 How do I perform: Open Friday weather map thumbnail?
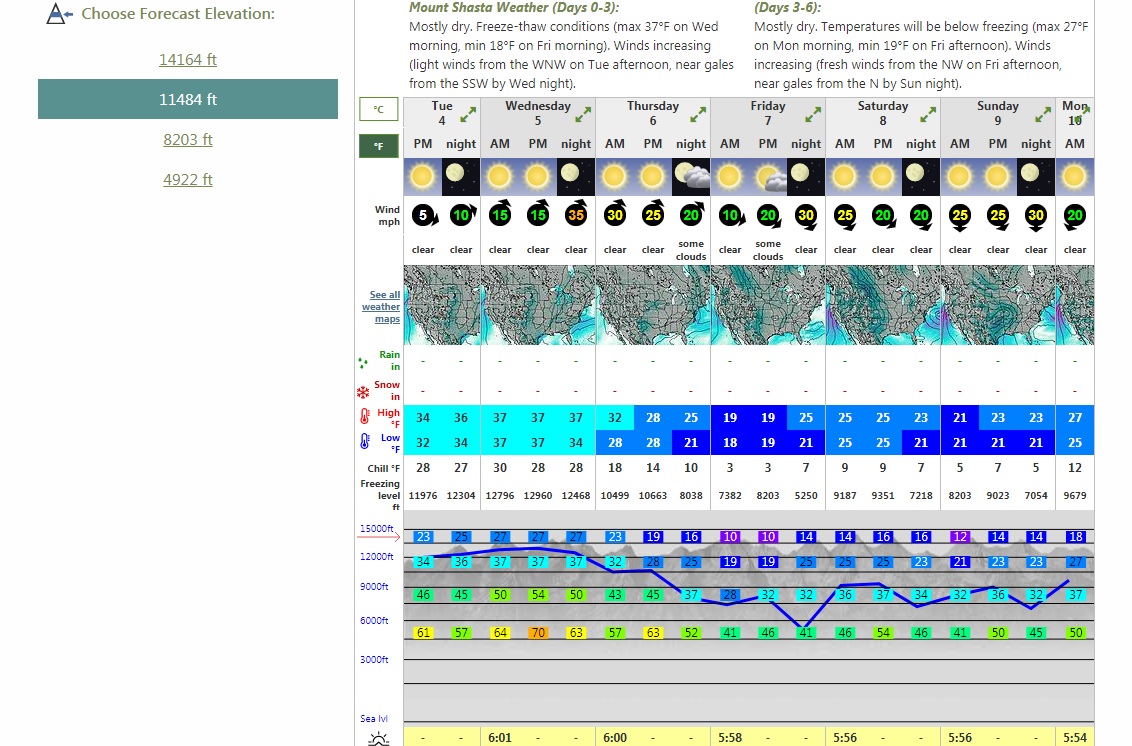pyautogui.click(x=767, y=305)
